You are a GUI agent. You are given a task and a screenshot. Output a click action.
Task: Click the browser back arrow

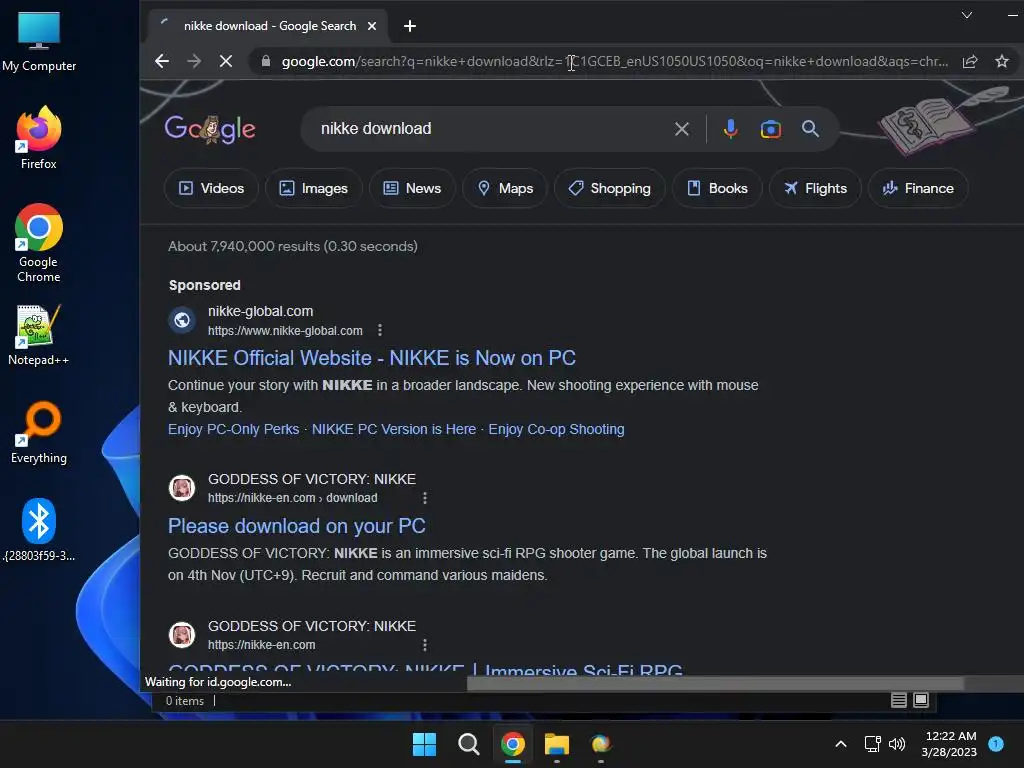click(x=161, y=61)
